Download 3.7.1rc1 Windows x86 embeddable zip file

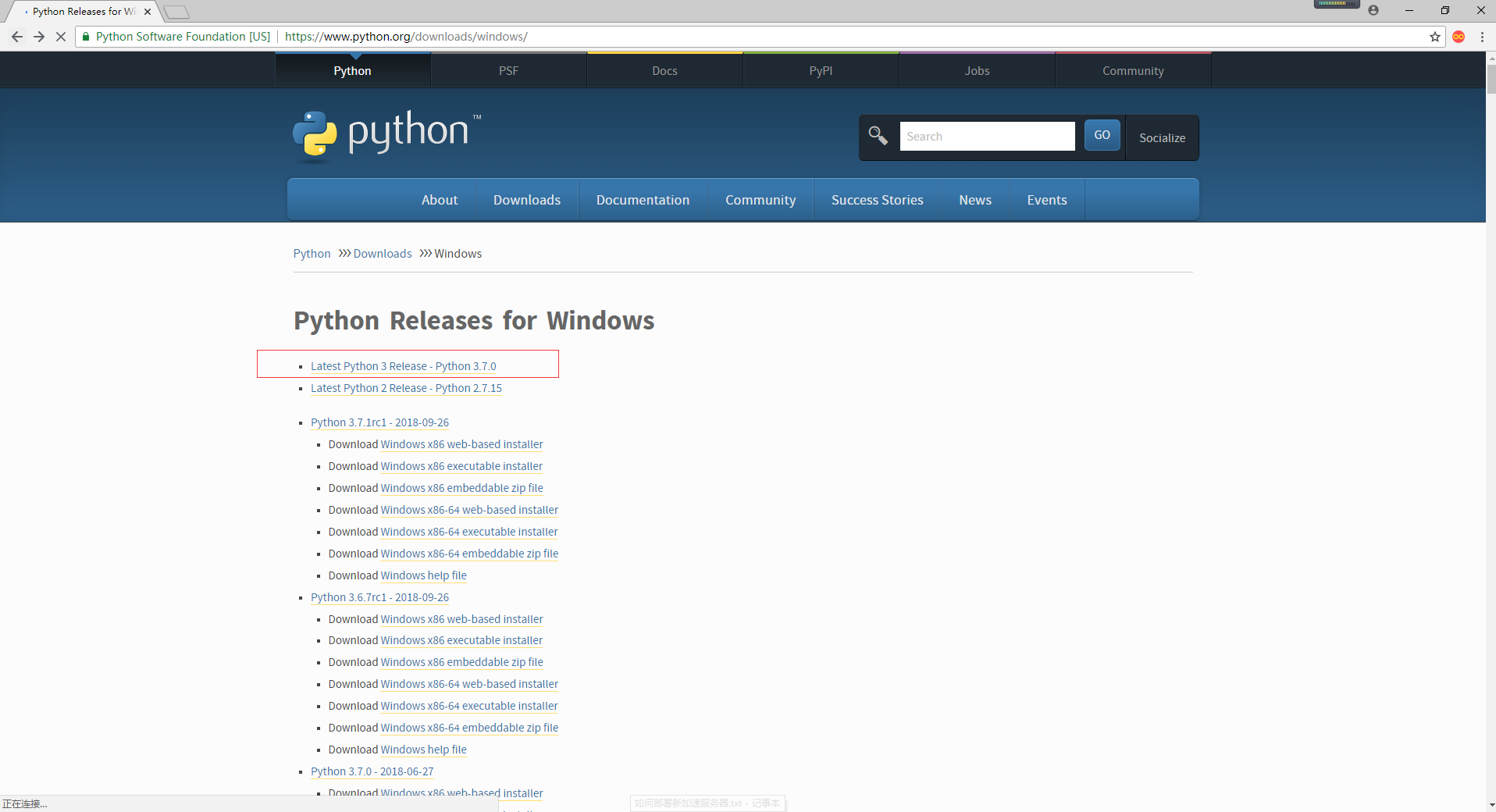[x=461, y=488]
